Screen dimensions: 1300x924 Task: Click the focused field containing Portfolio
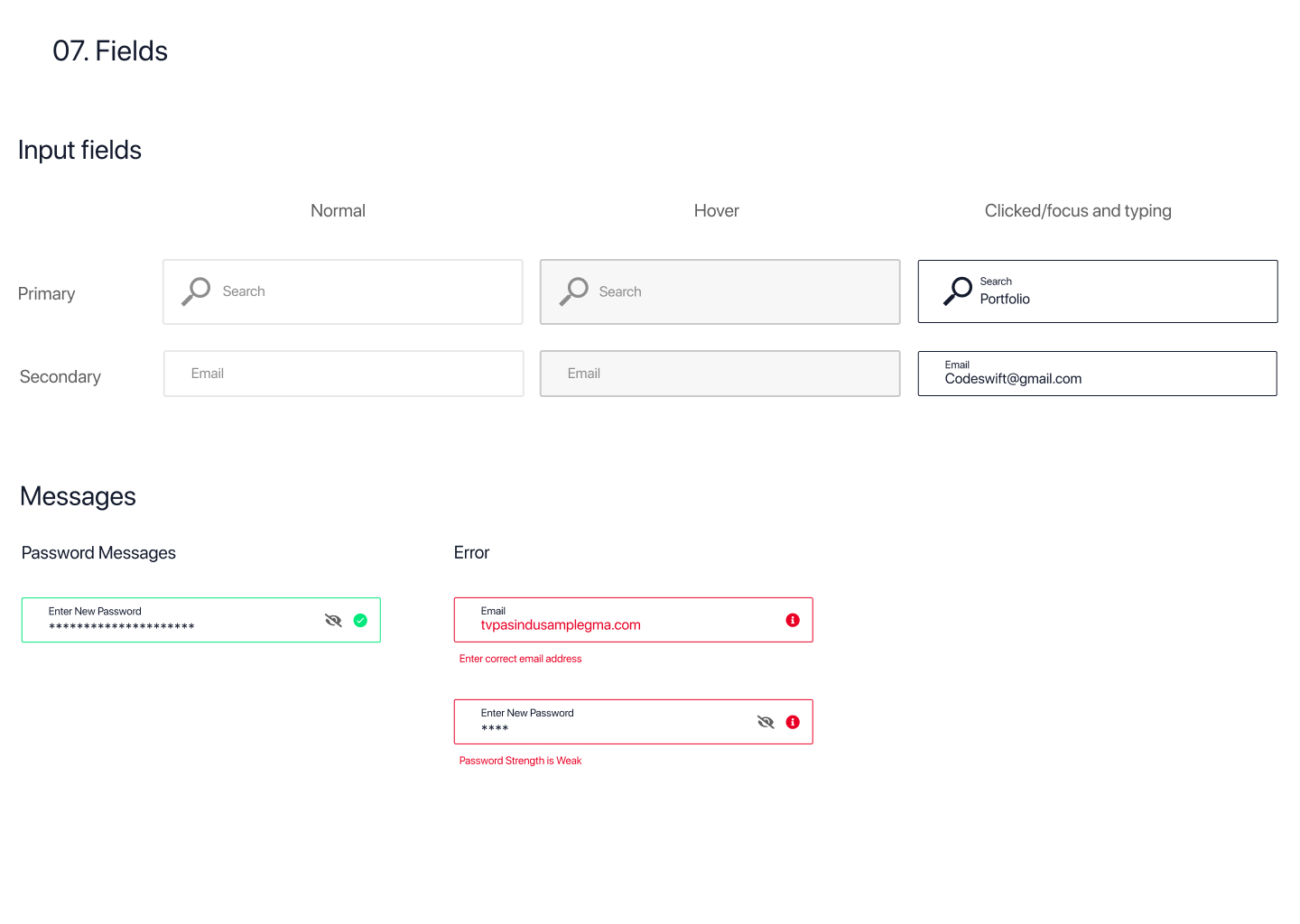[1119, 291]
